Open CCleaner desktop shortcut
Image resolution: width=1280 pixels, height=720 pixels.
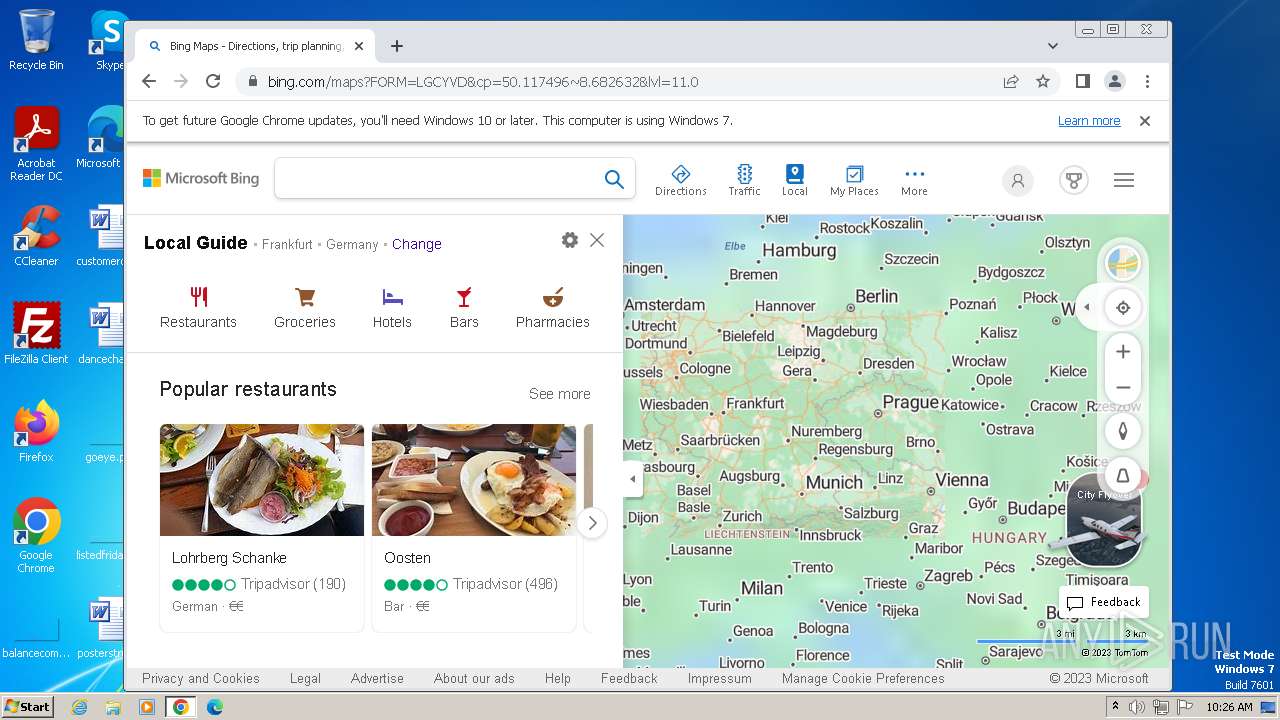point(36,237)
